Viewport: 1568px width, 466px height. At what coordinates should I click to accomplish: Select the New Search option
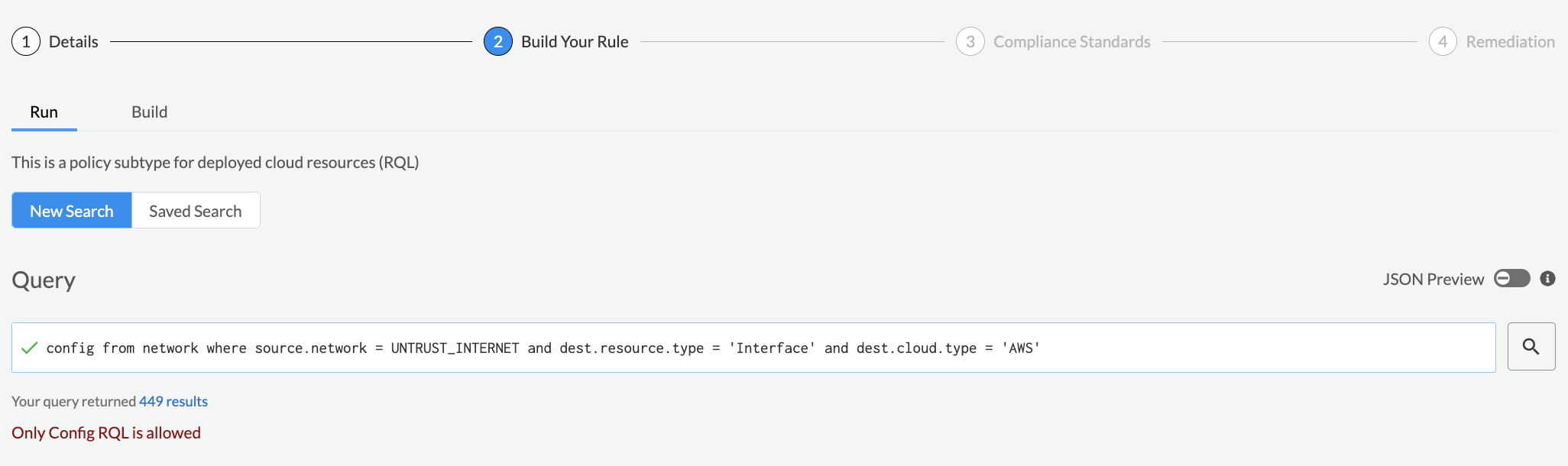[72, 211]
